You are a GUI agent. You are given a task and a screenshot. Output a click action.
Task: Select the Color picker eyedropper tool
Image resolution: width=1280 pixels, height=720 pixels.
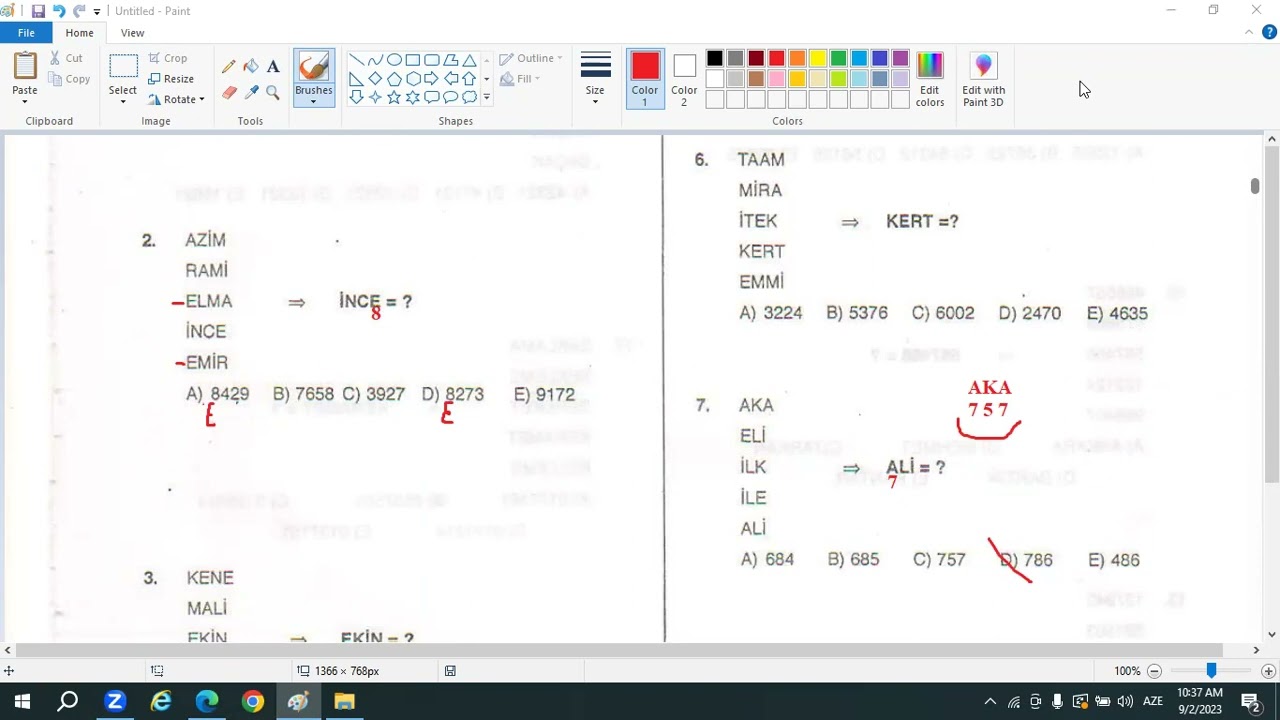[251, 93]
